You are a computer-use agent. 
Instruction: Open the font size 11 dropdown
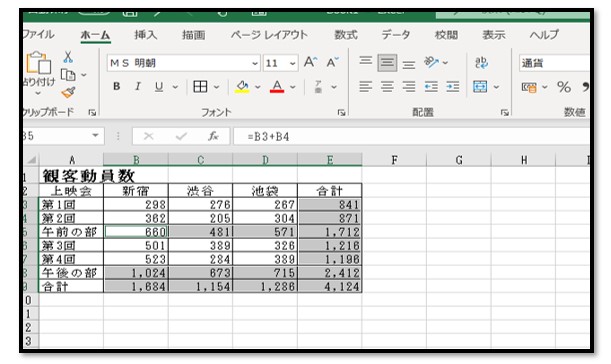pyautogui.click(x=292, y=63)
